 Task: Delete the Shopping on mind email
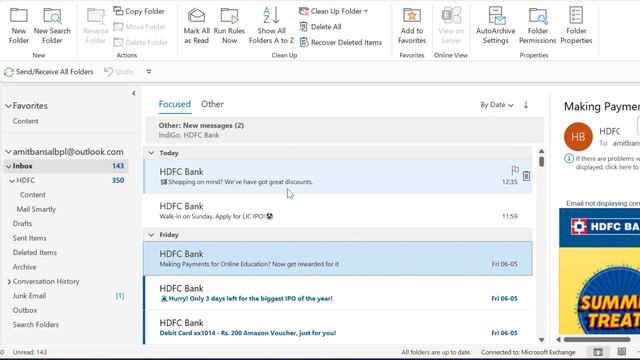pyautogui.click(x=527, y=176)
